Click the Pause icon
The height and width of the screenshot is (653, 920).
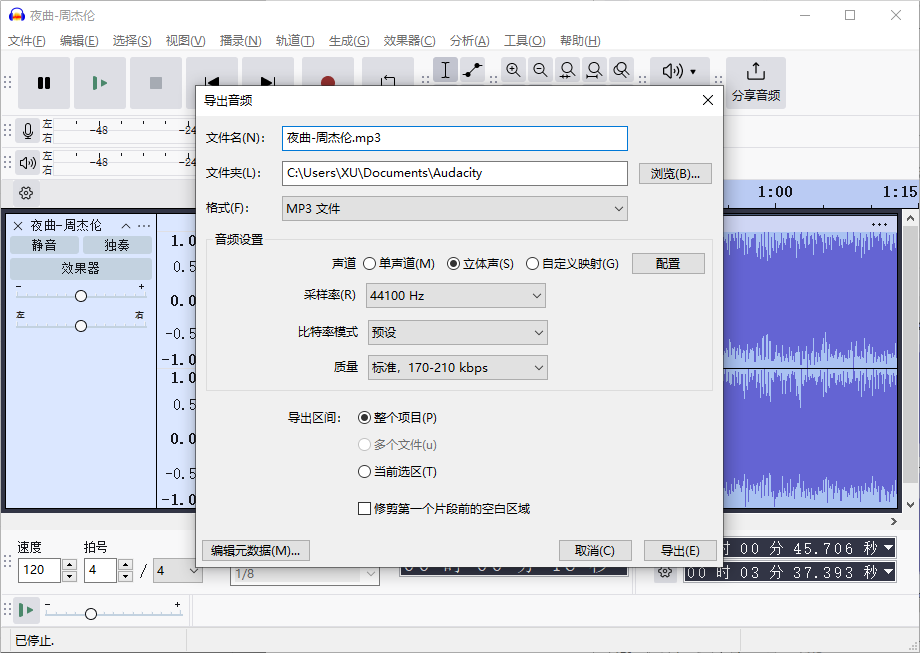(x=44, y=84)
